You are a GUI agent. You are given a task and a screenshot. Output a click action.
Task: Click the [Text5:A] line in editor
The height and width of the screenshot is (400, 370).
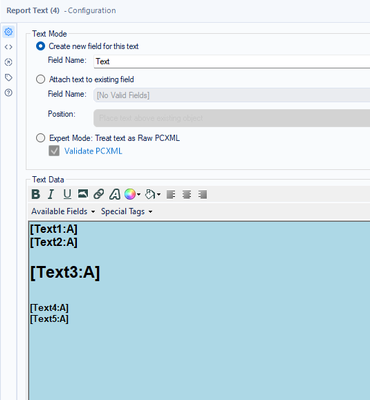tap(49, 319)
